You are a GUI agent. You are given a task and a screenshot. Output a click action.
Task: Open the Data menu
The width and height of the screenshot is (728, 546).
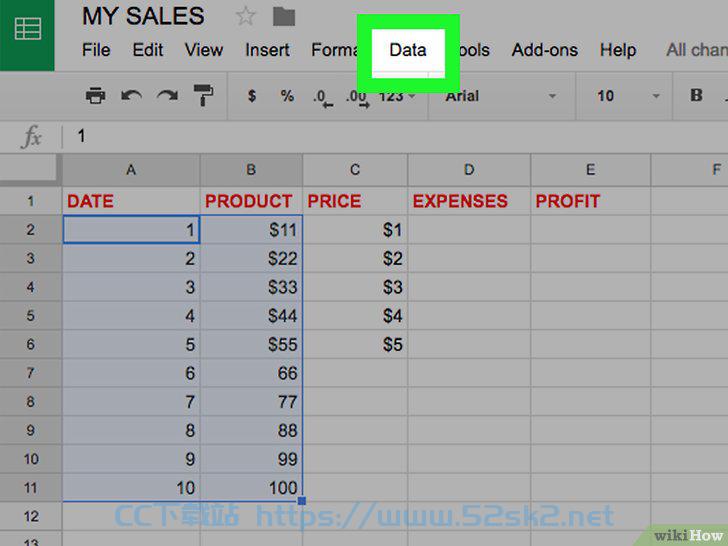point(408,50)
